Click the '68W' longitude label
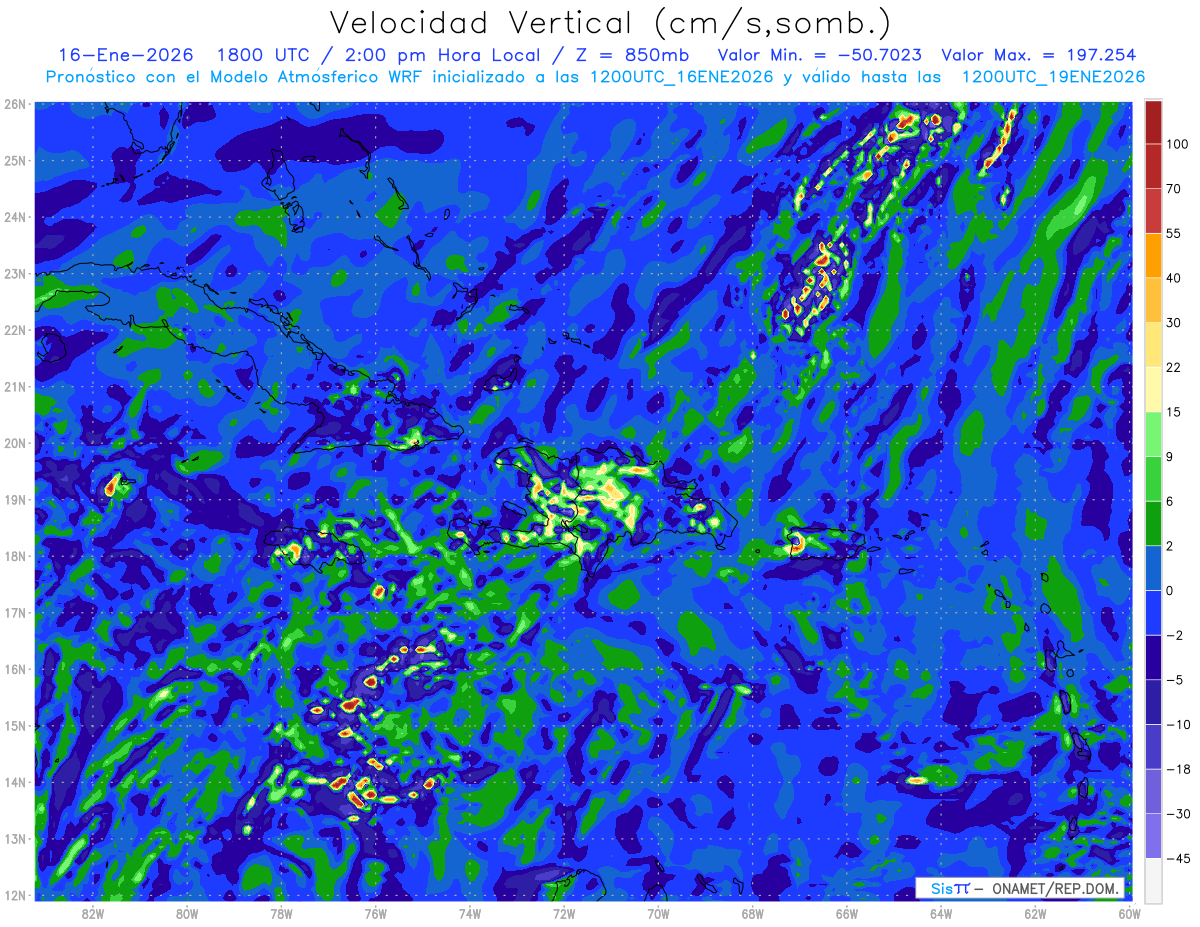Viewport: 1200px width, 927px height. [x=753, y=913]
